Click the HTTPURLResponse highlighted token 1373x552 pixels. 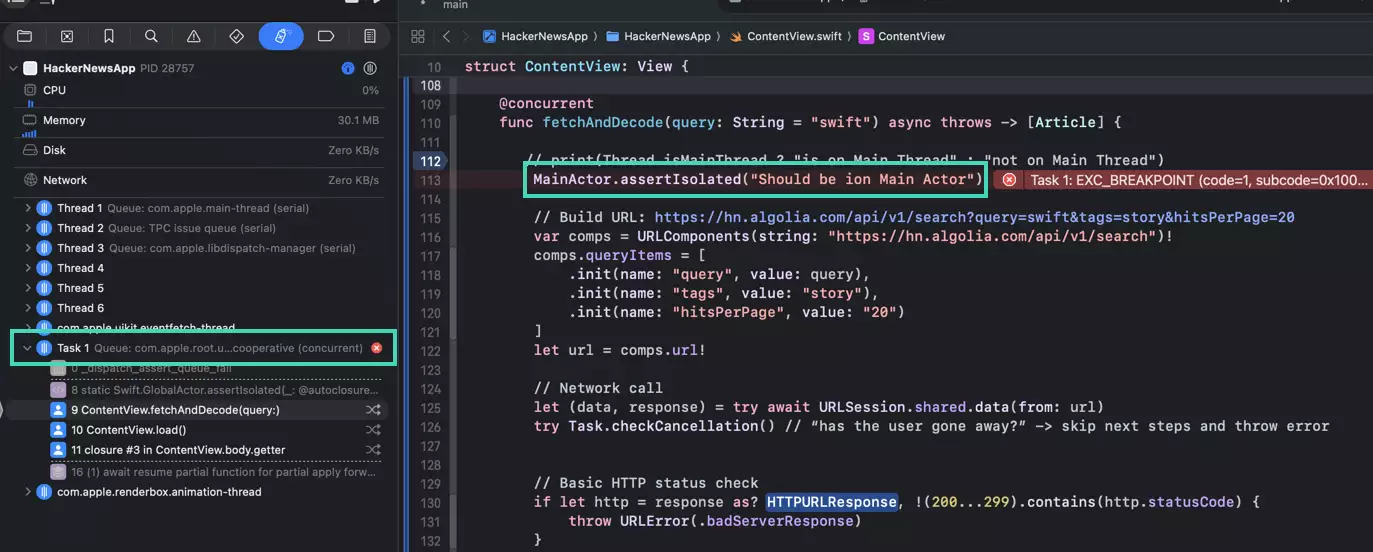tap(832, 502)
